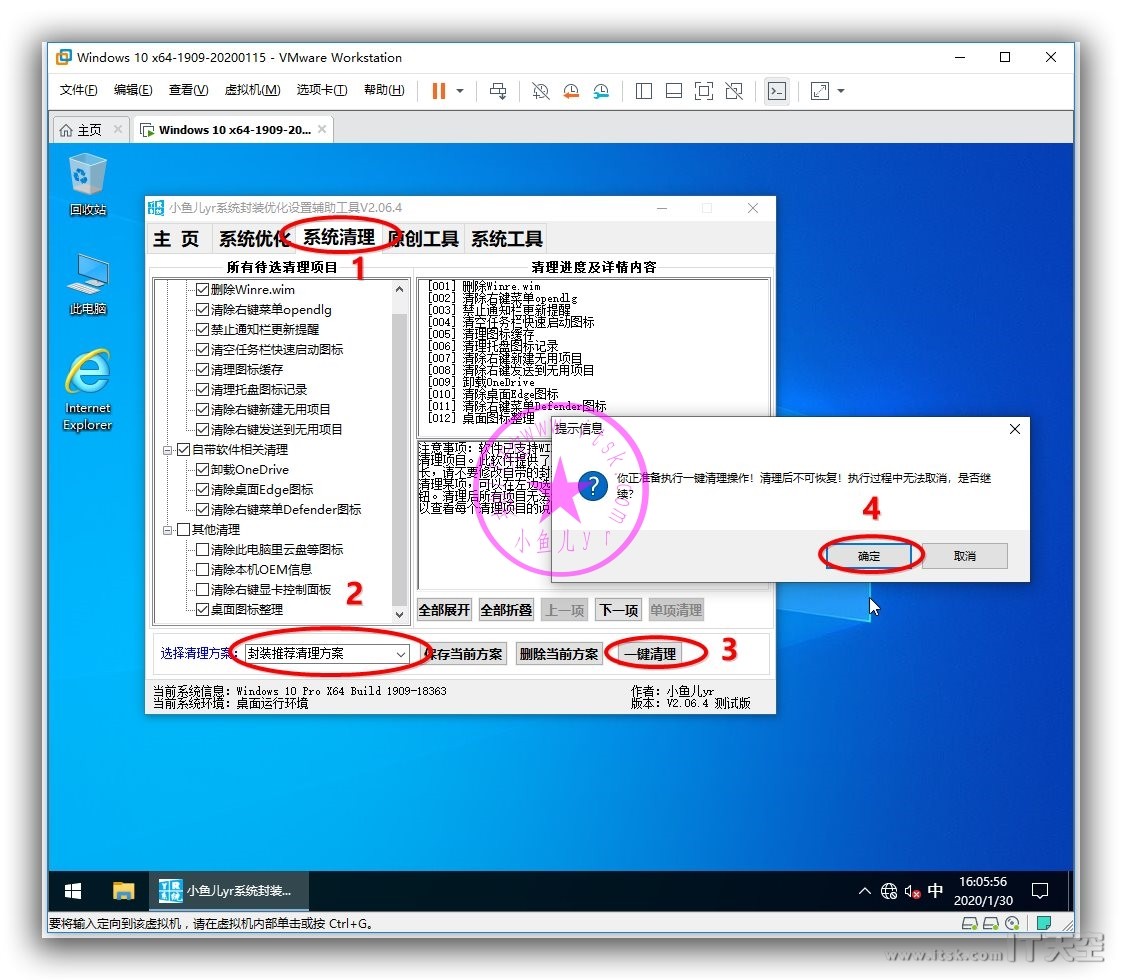Collapse the 其他清理 tree node
Image resolution: width=1122 pixels, height=980 pixels.
coord(167,530)
